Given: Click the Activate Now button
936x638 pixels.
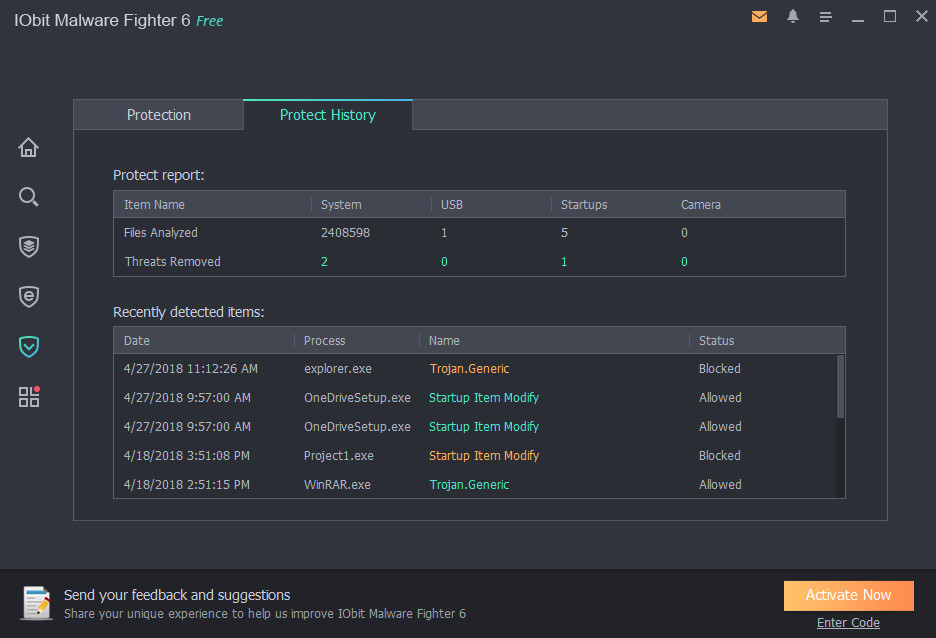Looking at the screenshot, I should (848, 595).
